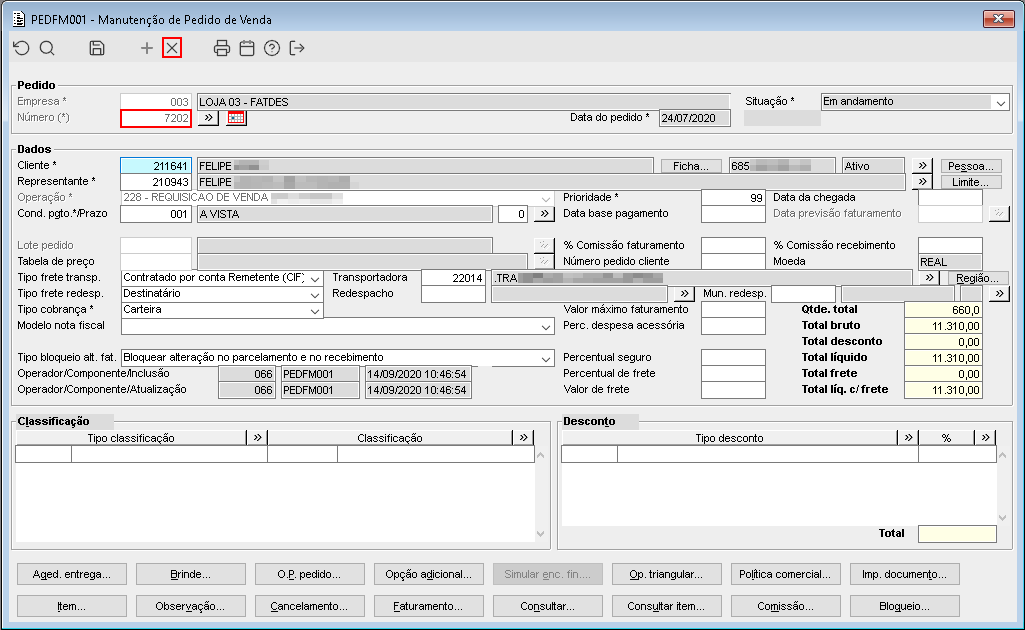Open Tipo desconto lookup arrows
Viewport: 1025px width, 630px height.
click(x=908, y=438)
